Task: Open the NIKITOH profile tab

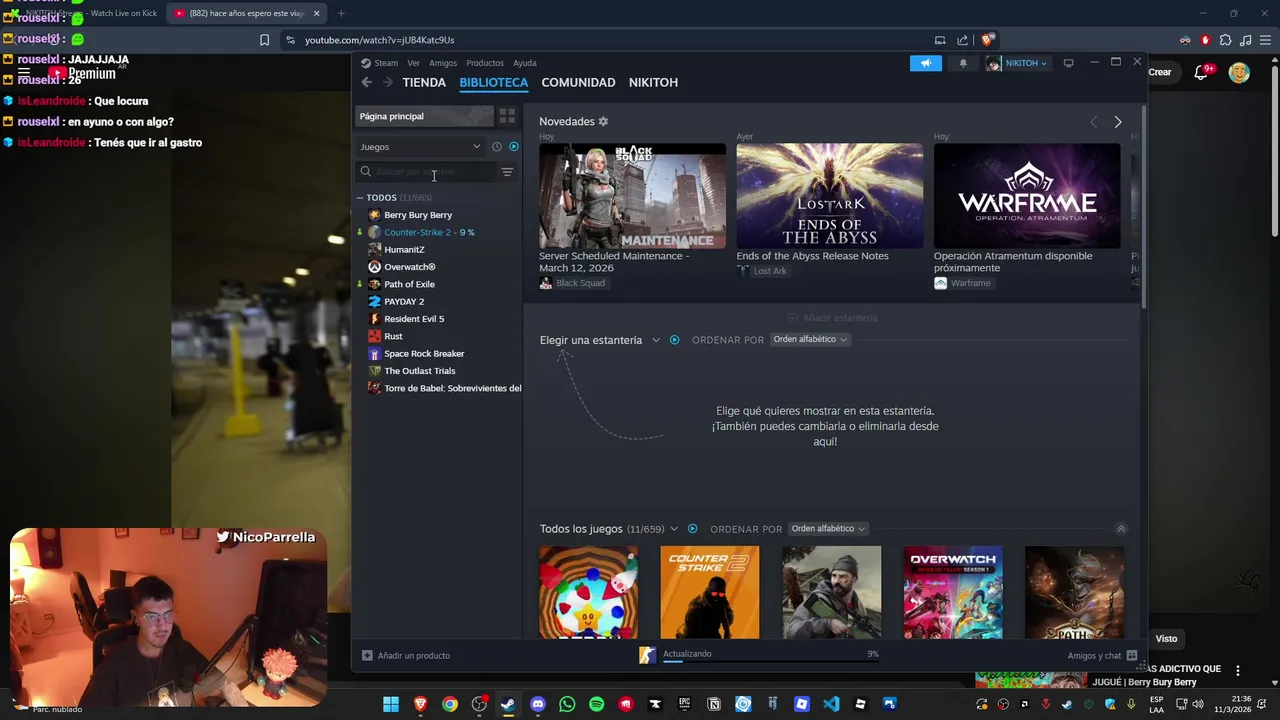Action: click(653, 82)
